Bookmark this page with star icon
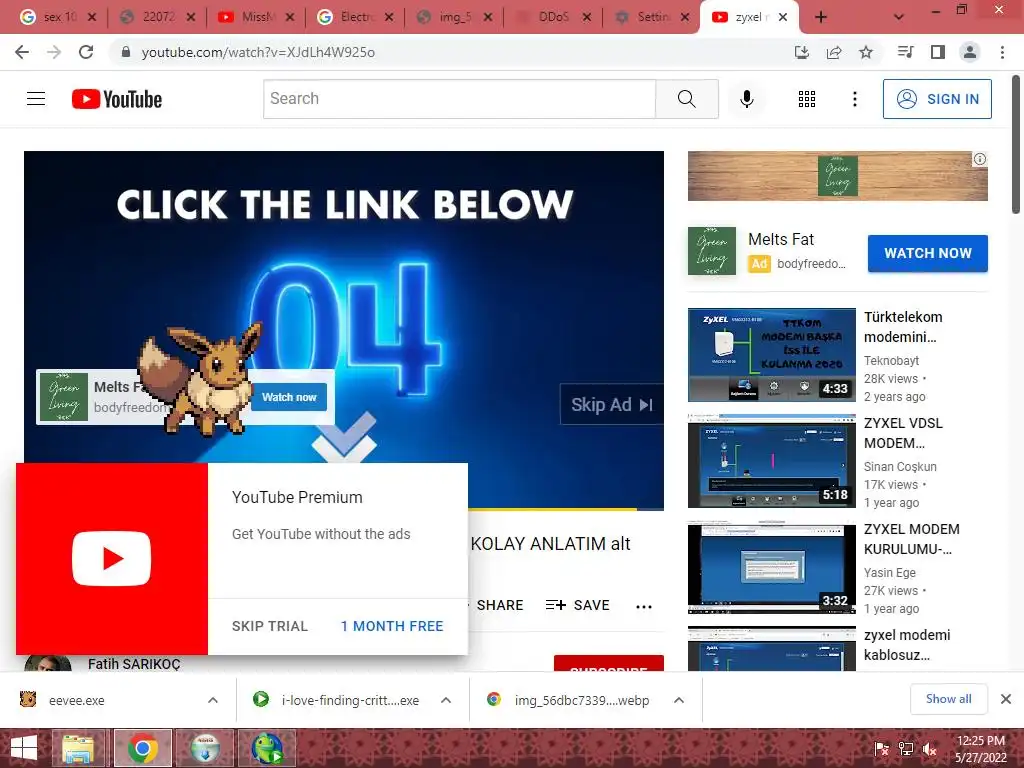Viewport: 1024px width, 768px height. [x=866, y=52]
